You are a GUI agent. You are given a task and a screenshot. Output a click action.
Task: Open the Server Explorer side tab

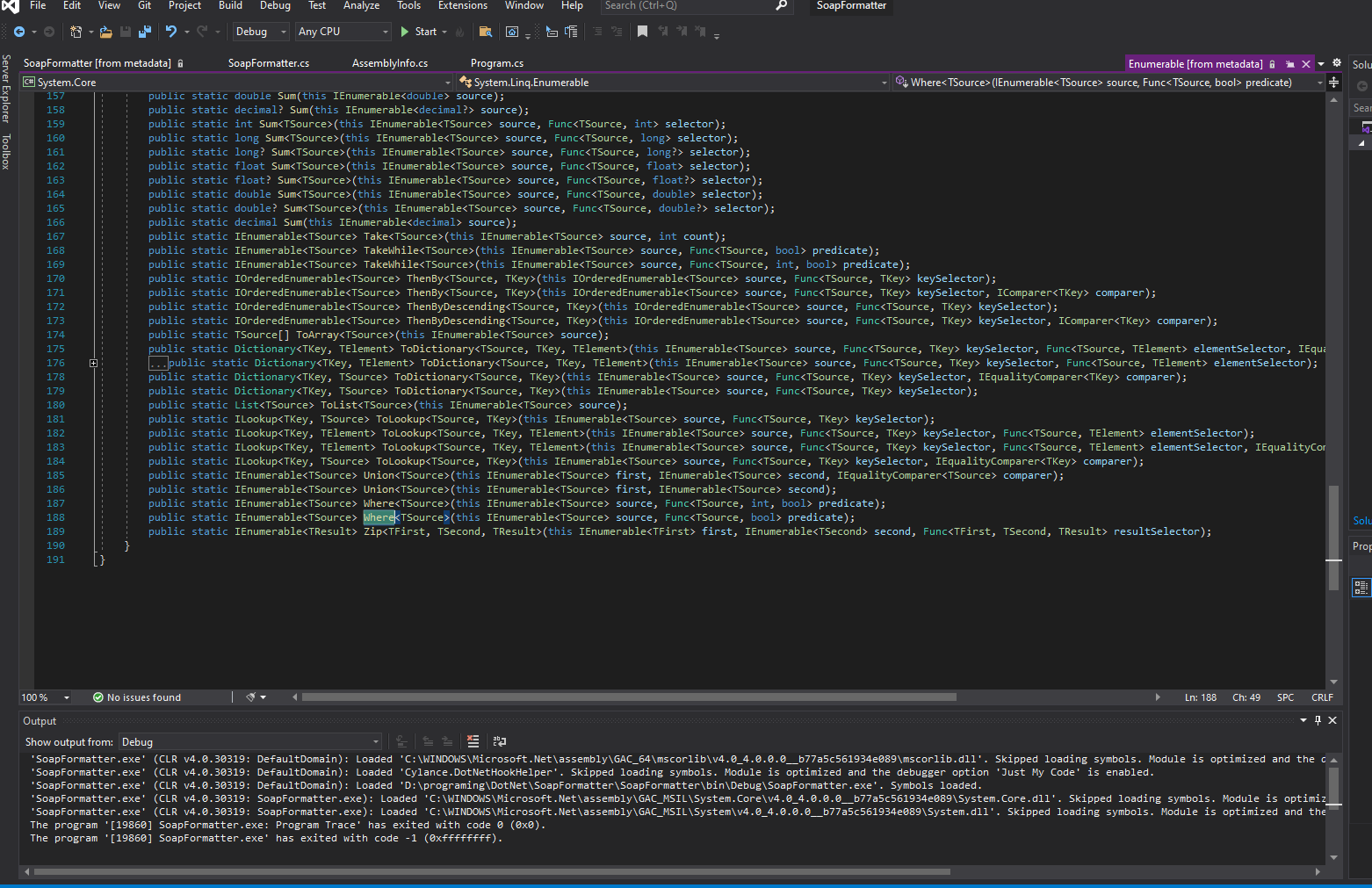pos(6,88)
